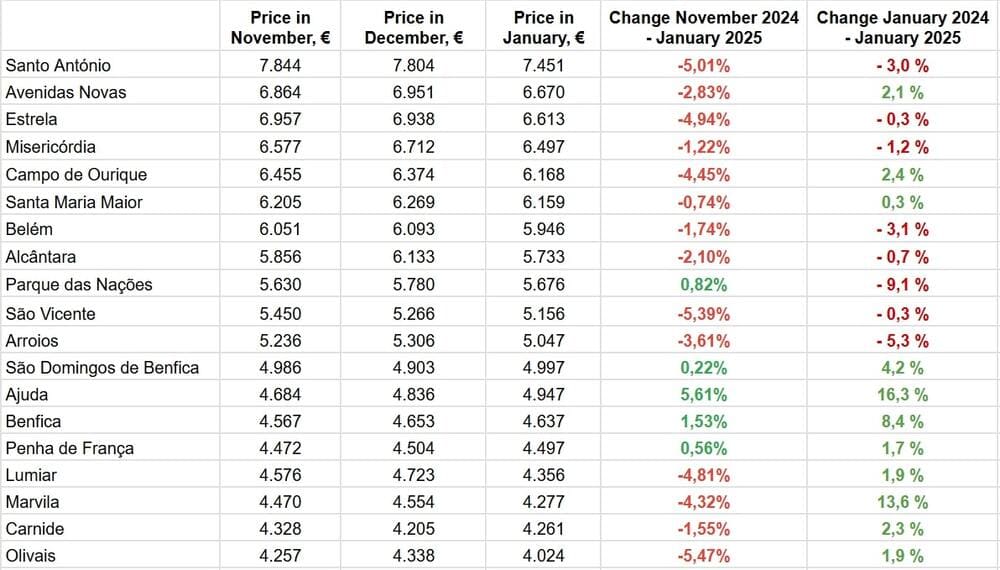Select the 5,61% change cell for Ajuda

pos(704,394)
